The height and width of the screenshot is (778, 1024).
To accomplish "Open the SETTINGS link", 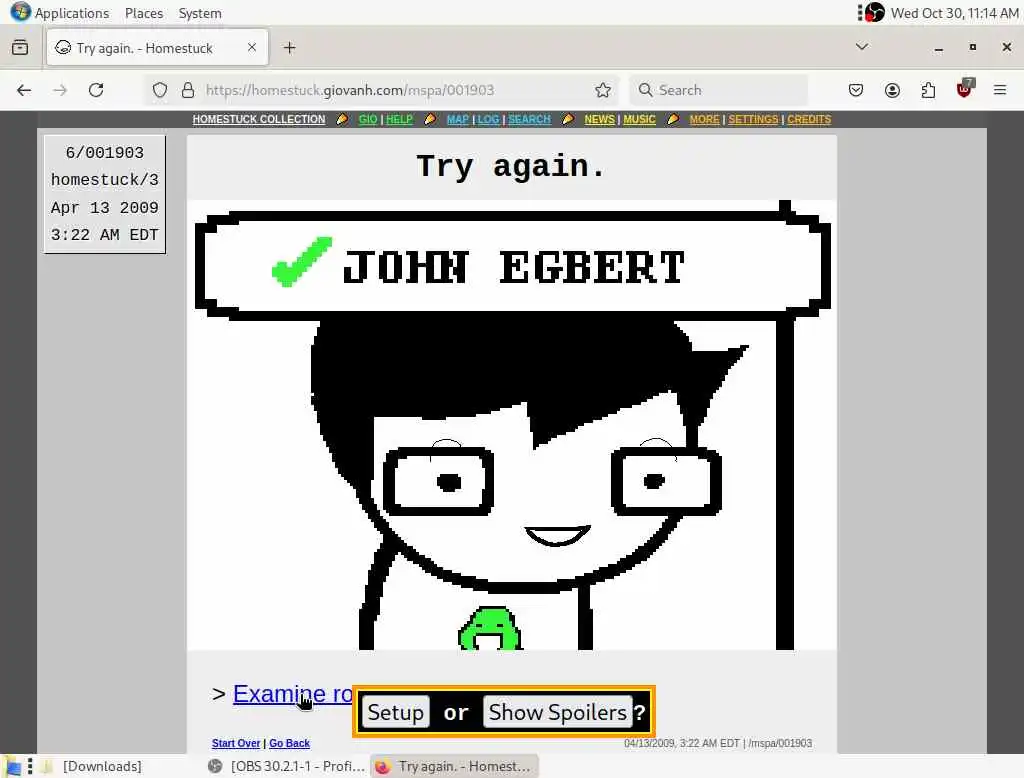I will pos(753,120).
